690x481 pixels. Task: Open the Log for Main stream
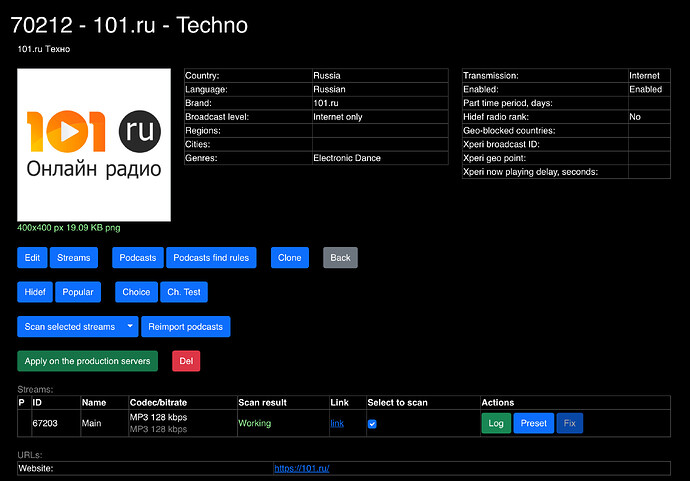click(x=495, y=423)
